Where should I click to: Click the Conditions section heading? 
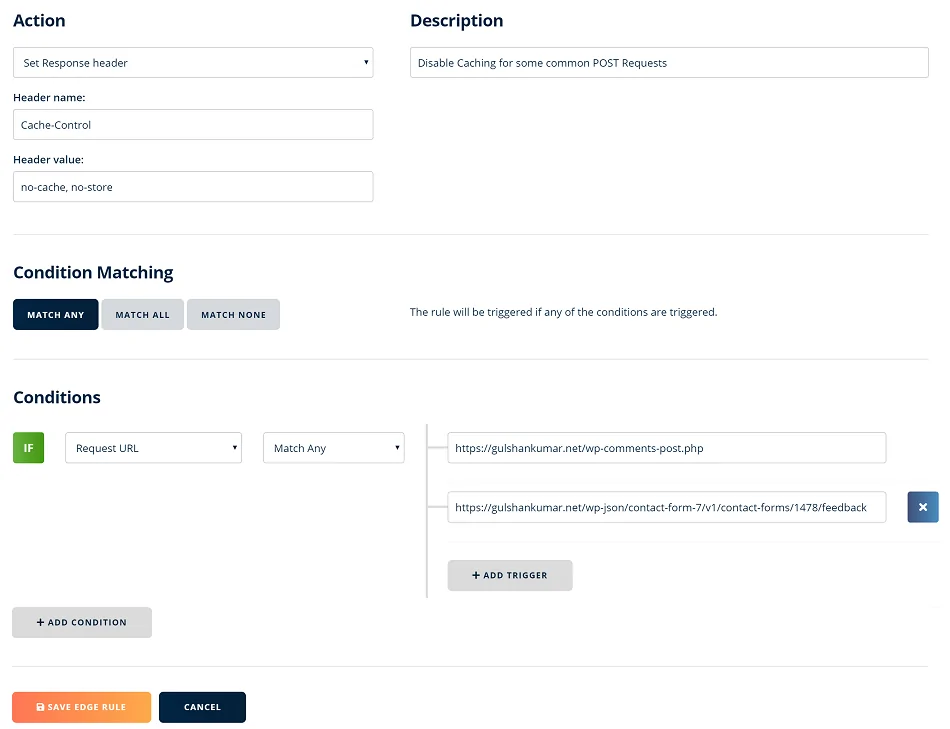[57, 397]
